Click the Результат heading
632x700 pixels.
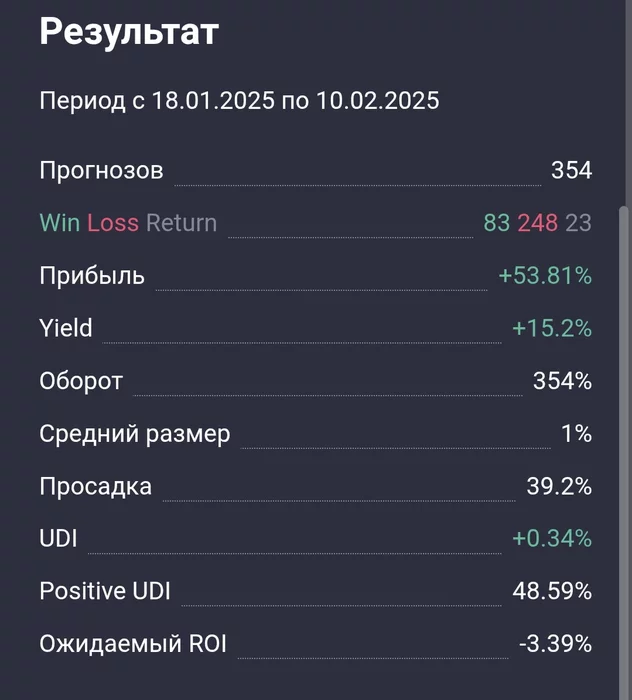129,33
